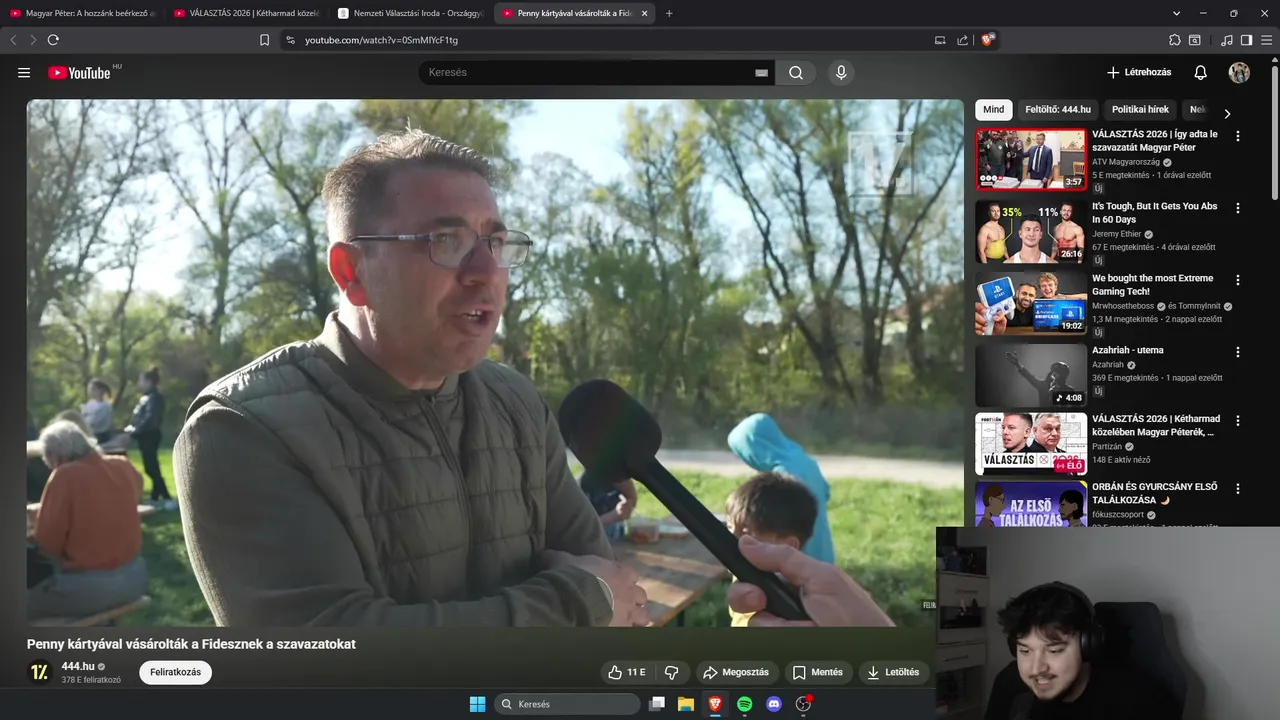Open the tab search window icon in the toolbar

tap(1195, 40)
